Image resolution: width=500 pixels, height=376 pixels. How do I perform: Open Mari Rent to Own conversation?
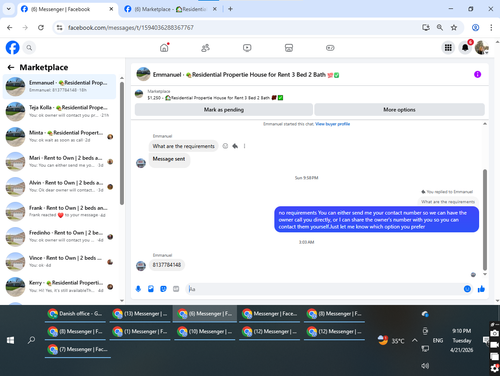click(x=59, y=162)
